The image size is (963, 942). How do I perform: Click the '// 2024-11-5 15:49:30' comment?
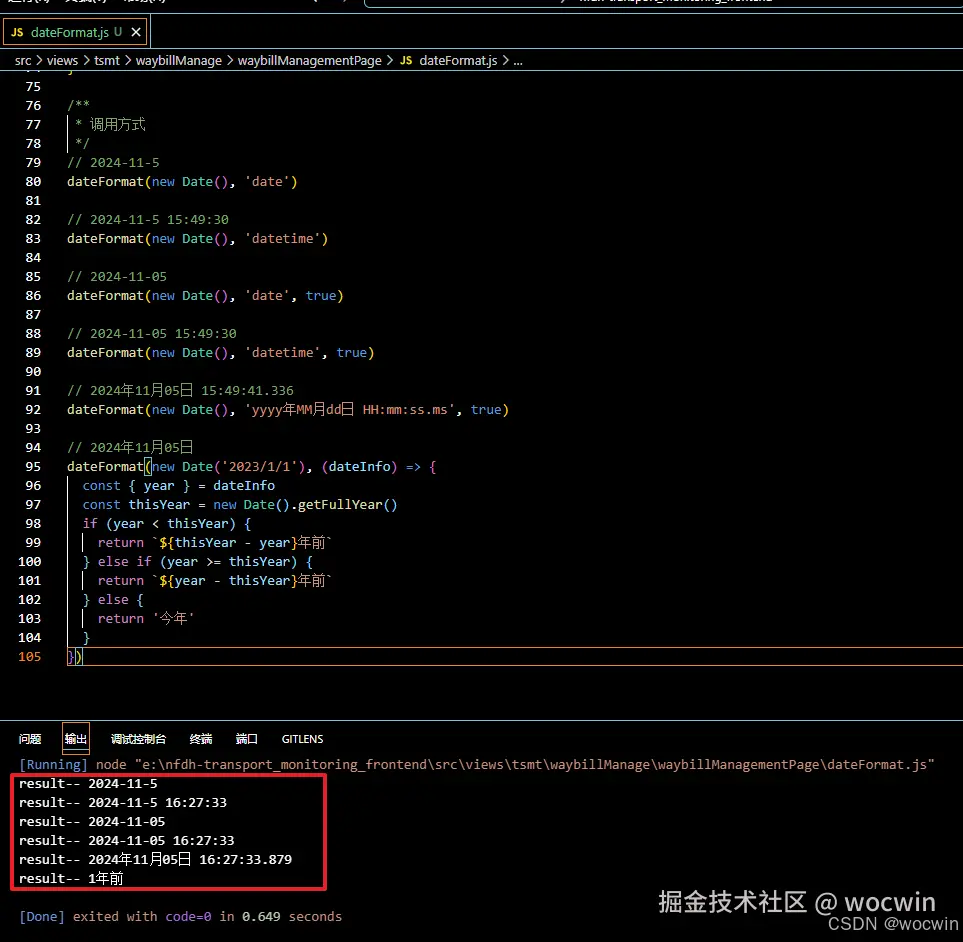[147, 220]
